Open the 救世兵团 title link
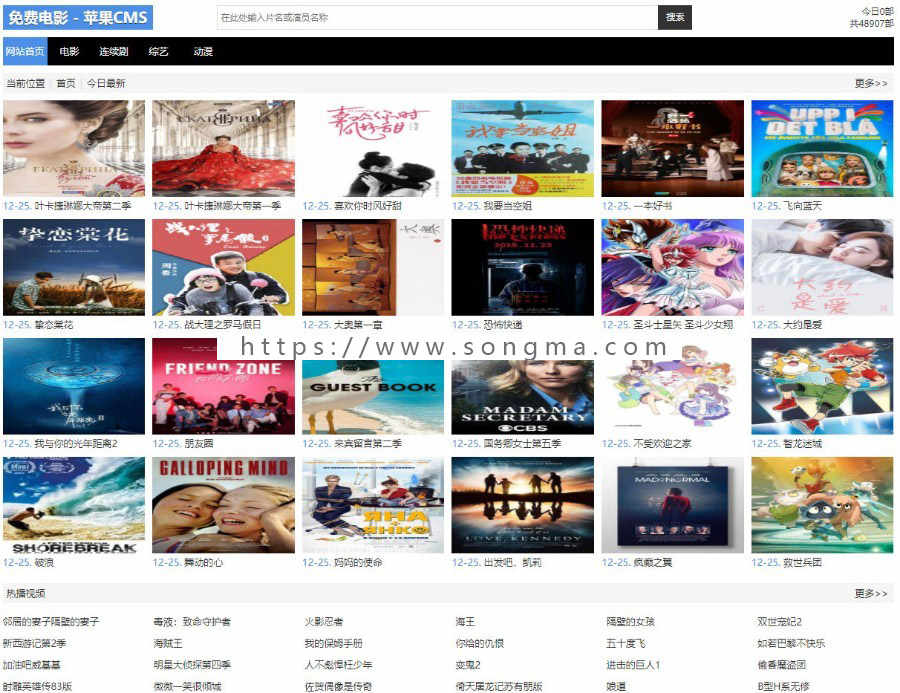The height and width of the screenshot is (693, 900). point(802,563)
